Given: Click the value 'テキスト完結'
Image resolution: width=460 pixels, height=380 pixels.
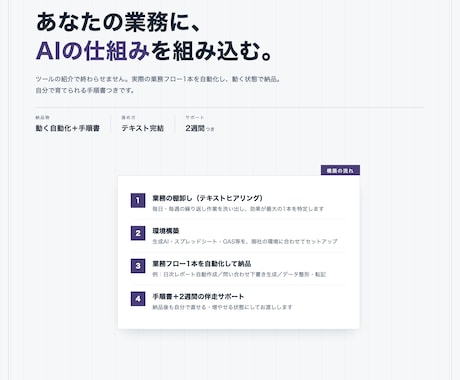Looking at the screenshot, I should click(143, 128).
